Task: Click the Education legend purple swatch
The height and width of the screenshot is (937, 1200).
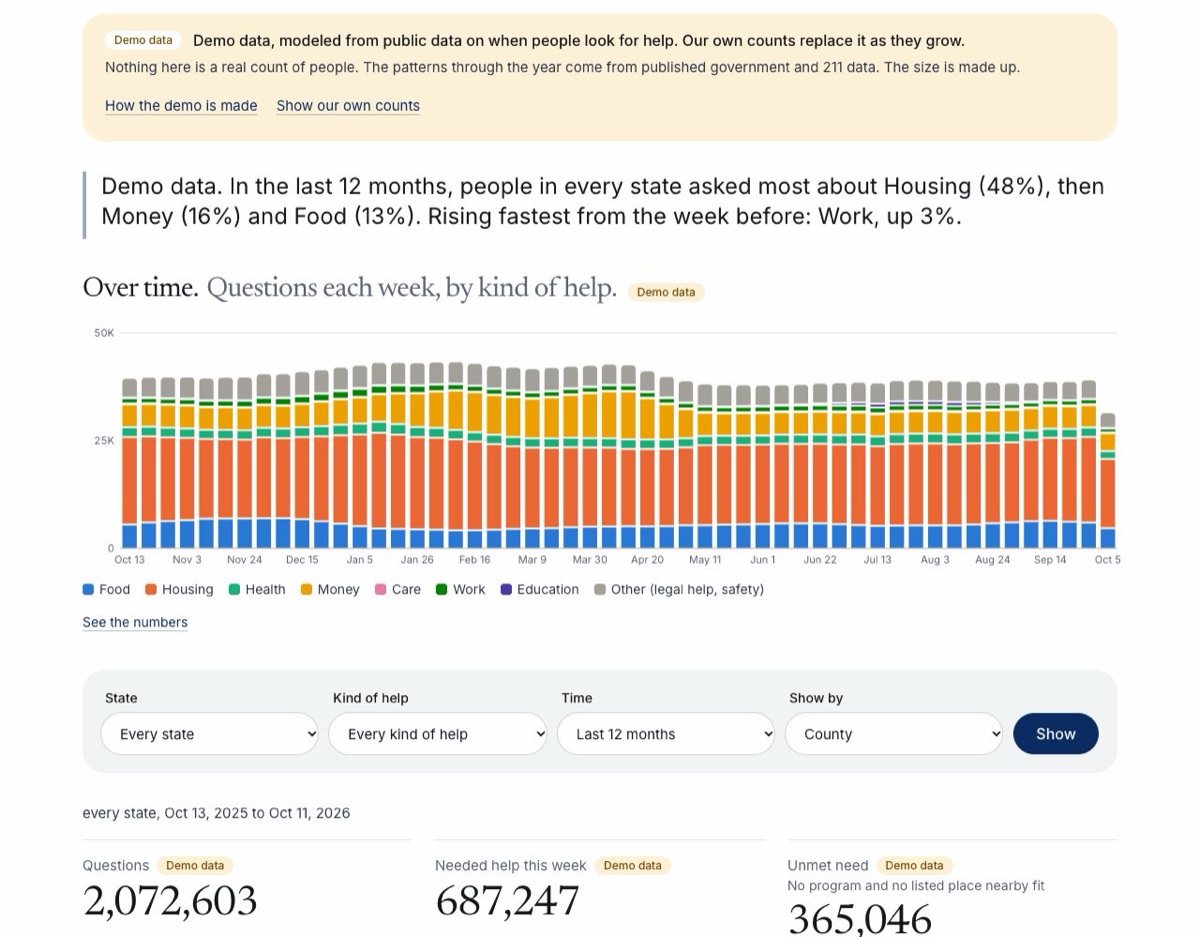Action: [x=506, y=590]
